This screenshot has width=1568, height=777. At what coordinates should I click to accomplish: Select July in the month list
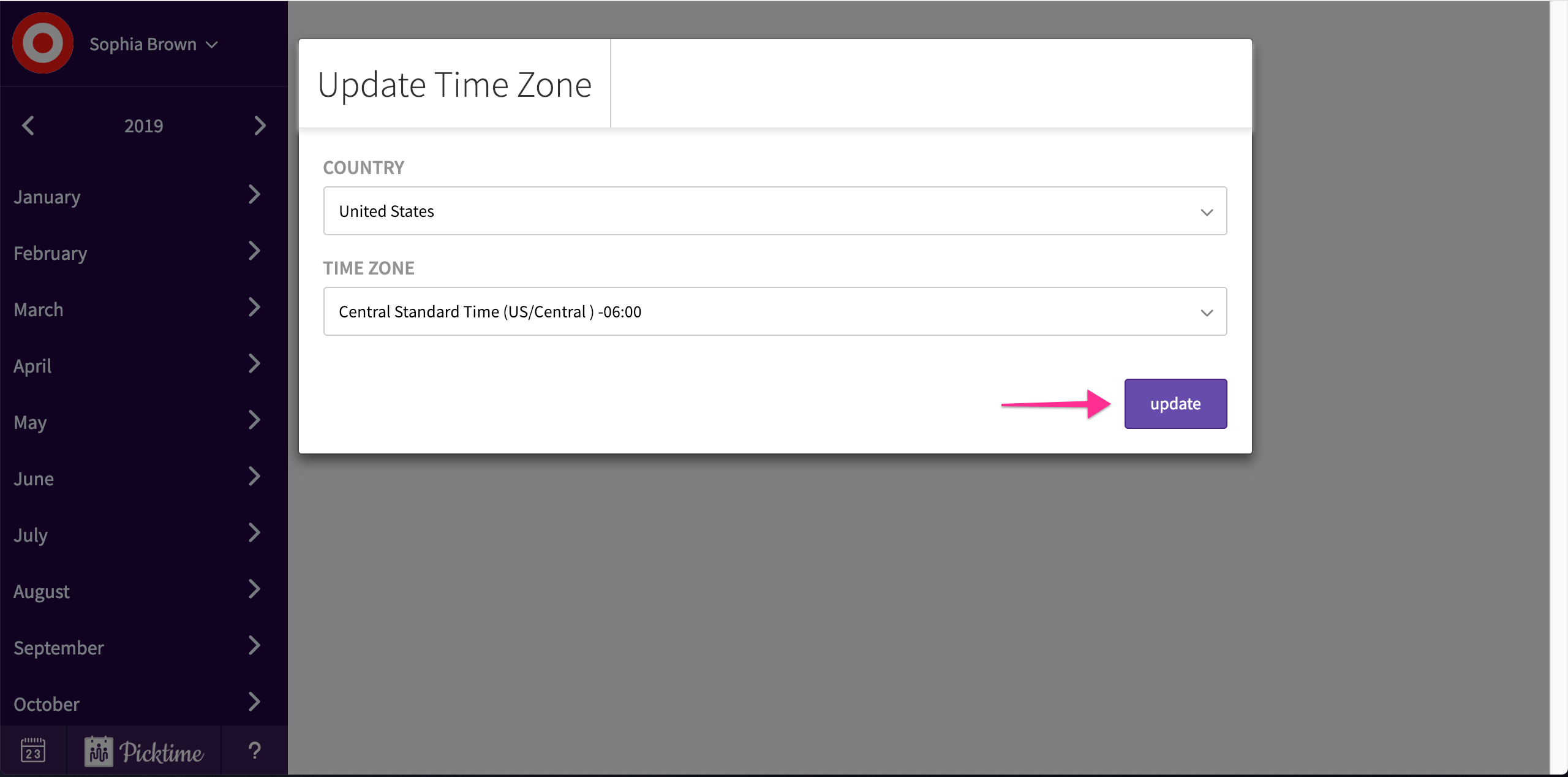pos(31,535)
